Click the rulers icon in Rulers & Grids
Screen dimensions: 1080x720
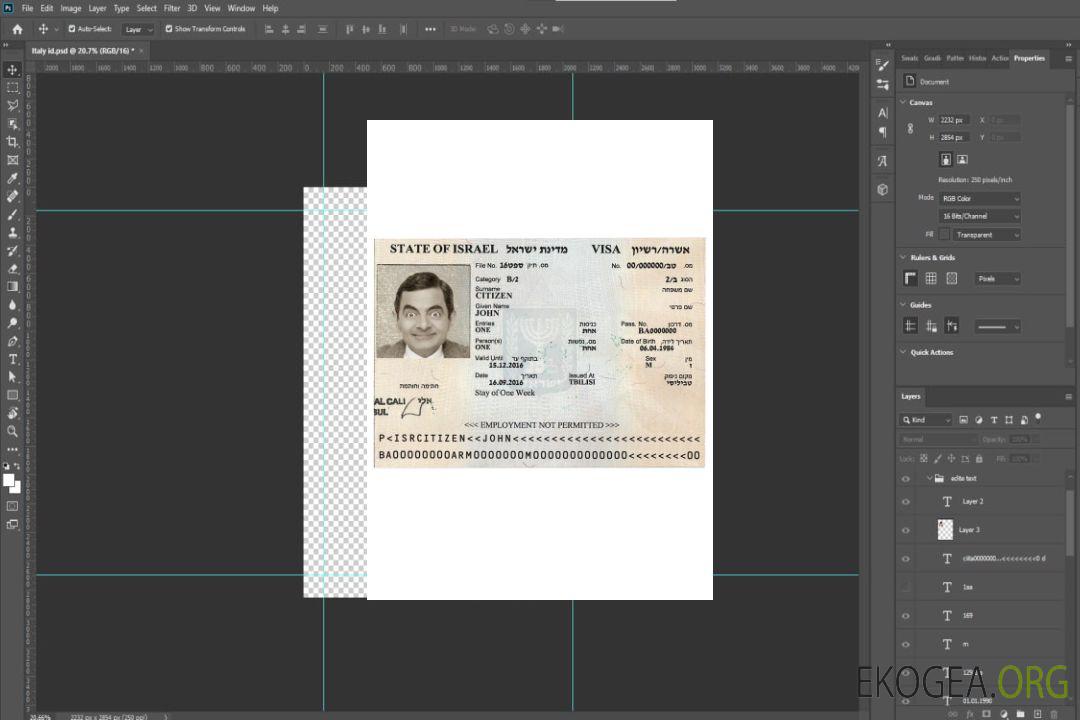911,278
